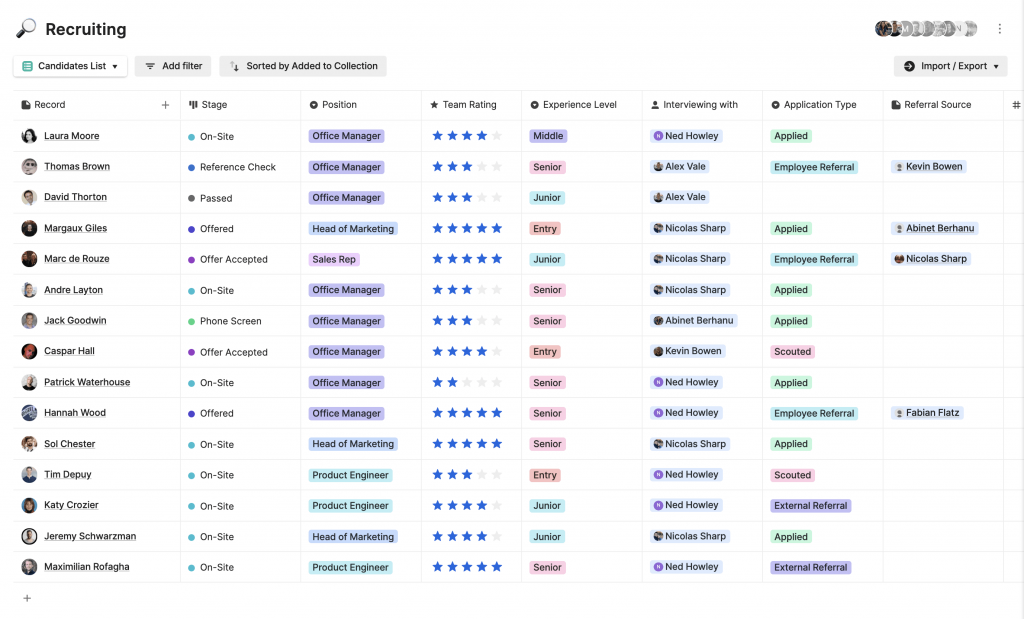Click the hash column icon at far right

1016,105
